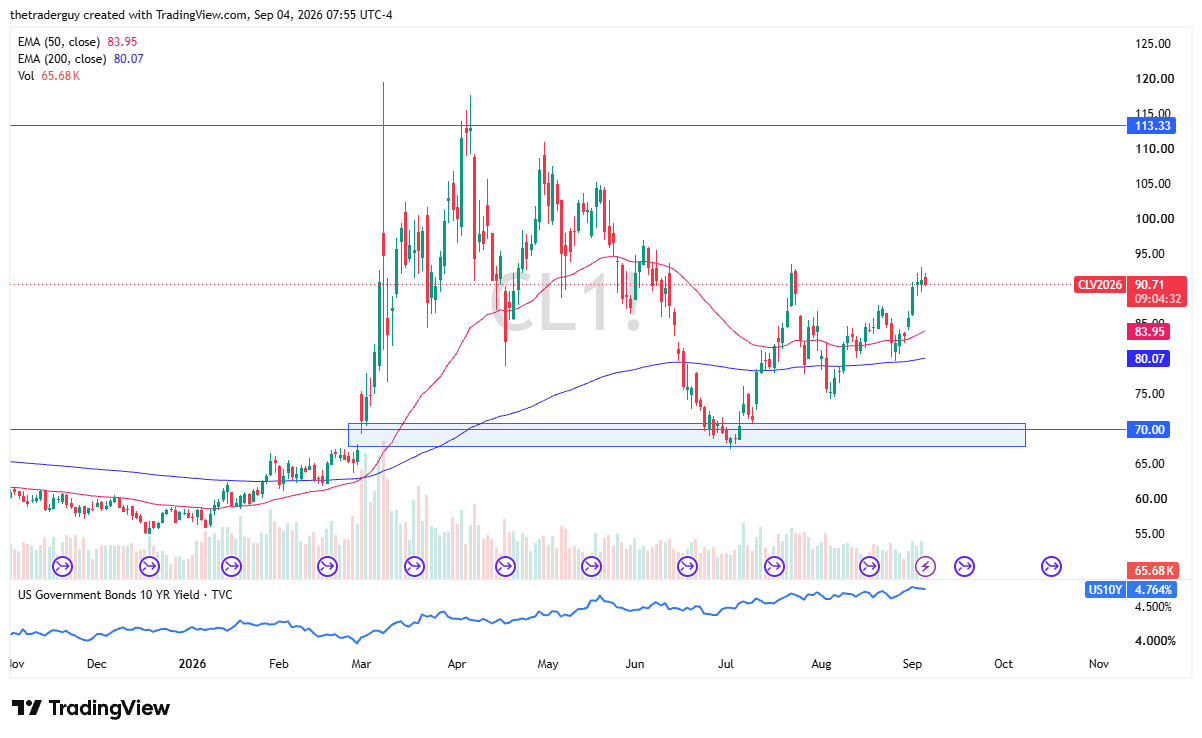Open the rollover marker below the 2026 label

(232, 567)
